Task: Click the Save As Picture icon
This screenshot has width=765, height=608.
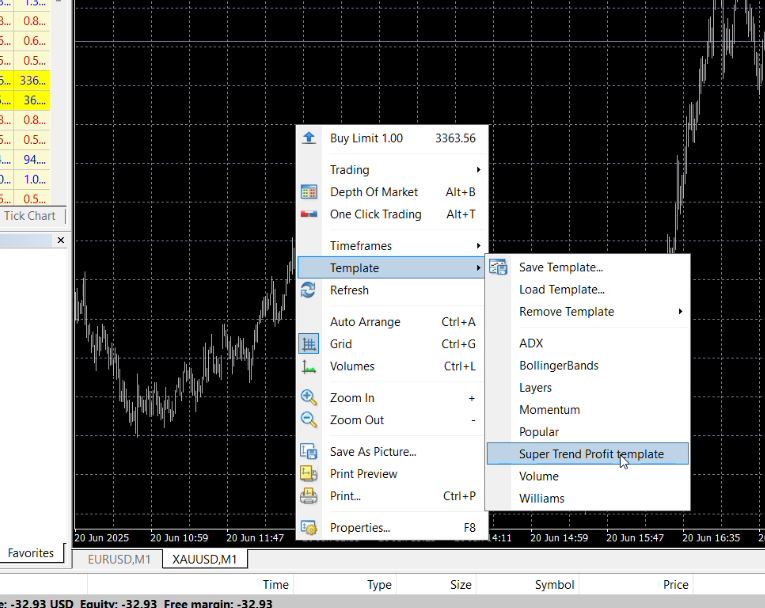Action: [x=309, y=452]
